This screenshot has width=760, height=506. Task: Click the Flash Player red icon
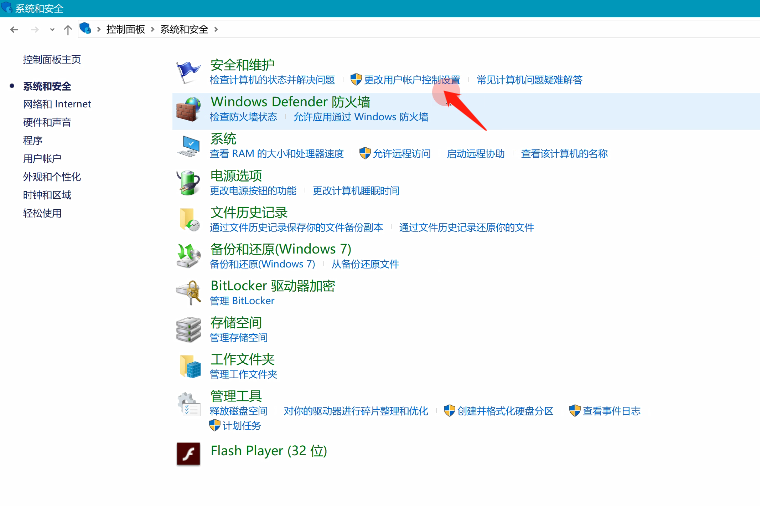pos(189,454)
